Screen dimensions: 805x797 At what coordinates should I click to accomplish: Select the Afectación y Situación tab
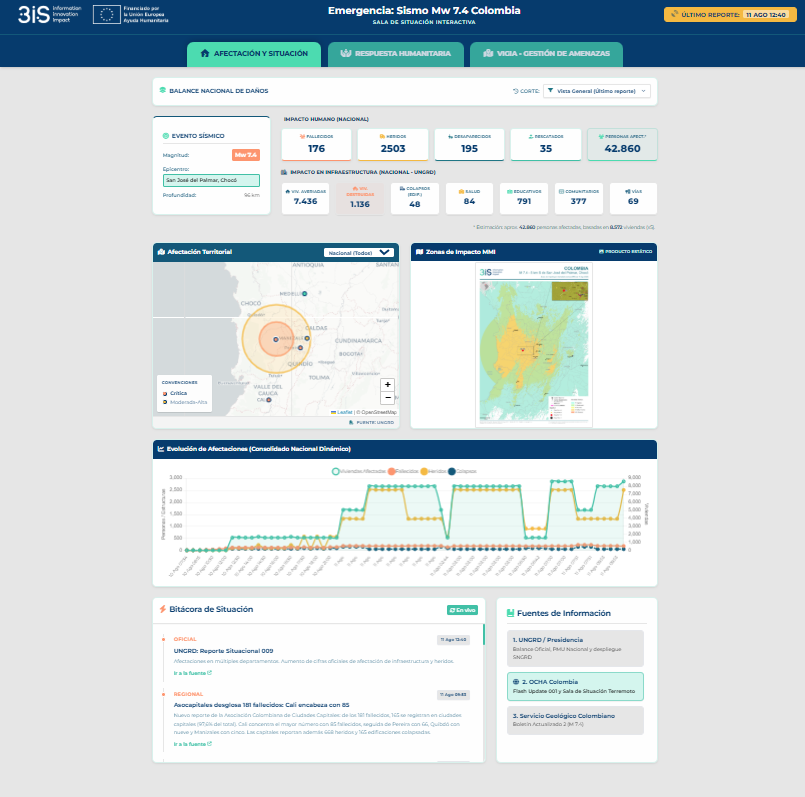(x=254, y=54)
